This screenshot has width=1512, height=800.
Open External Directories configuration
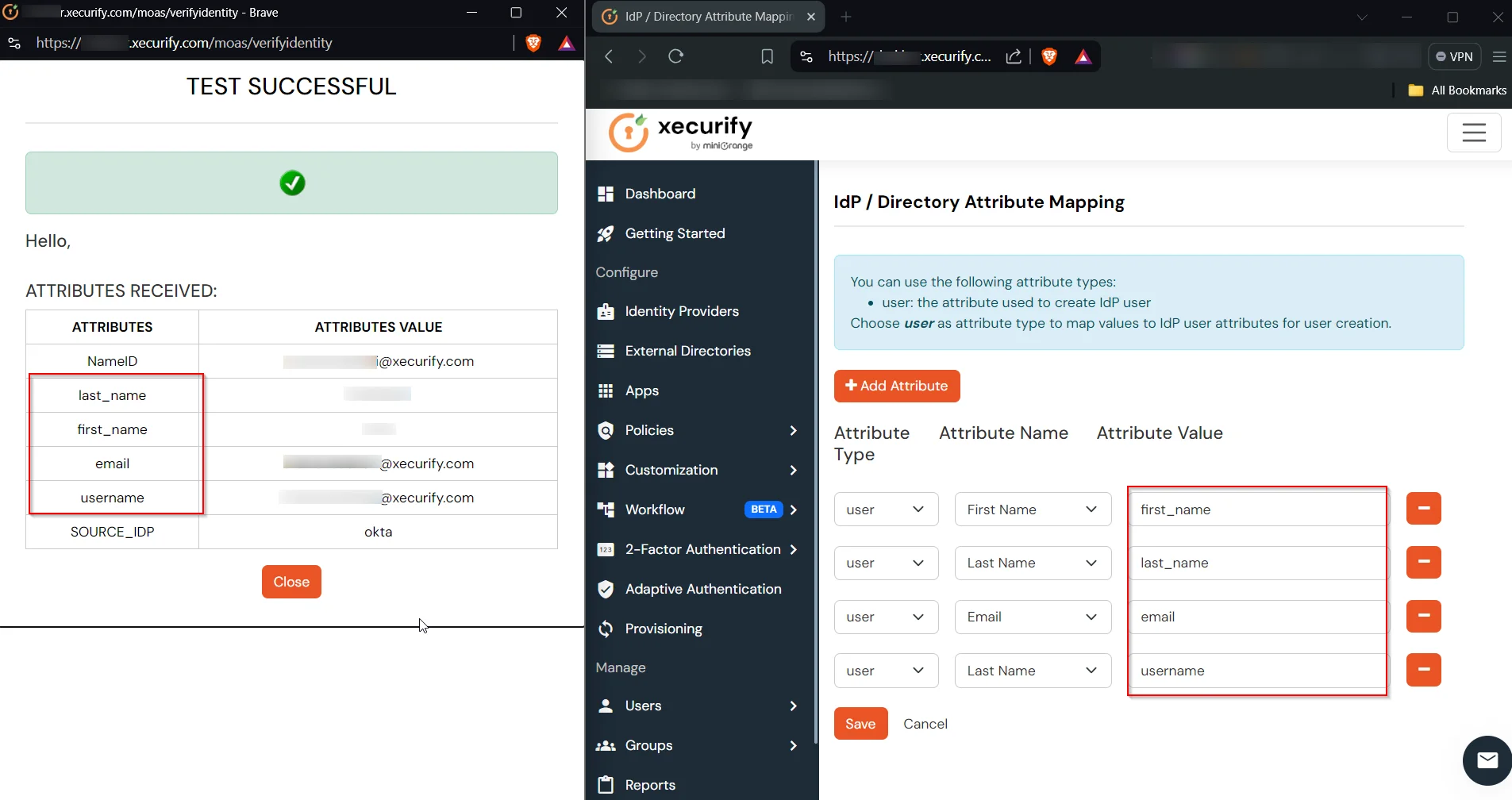(687, 351)
